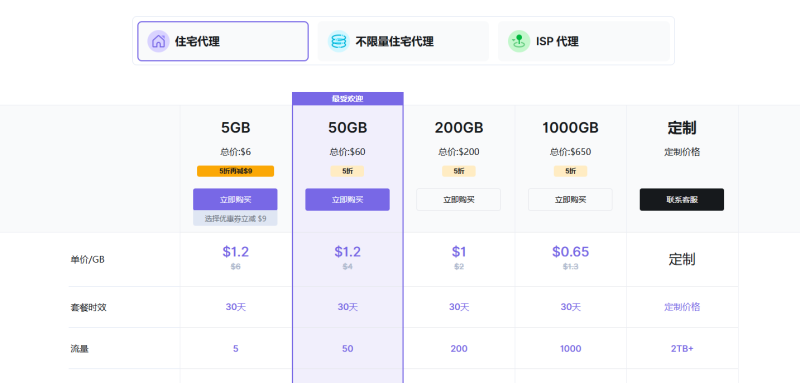800x383 pixels.
Task: Click 30天 in the 50GB column
Action: tap(347, 307)
